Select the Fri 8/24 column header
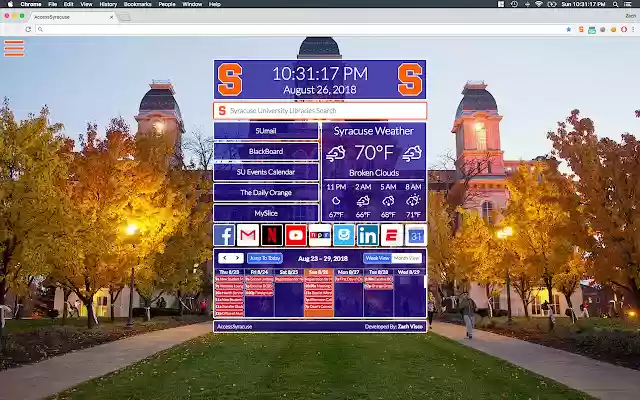This screenshot has height=400, width=640. (x=259, y=272)
